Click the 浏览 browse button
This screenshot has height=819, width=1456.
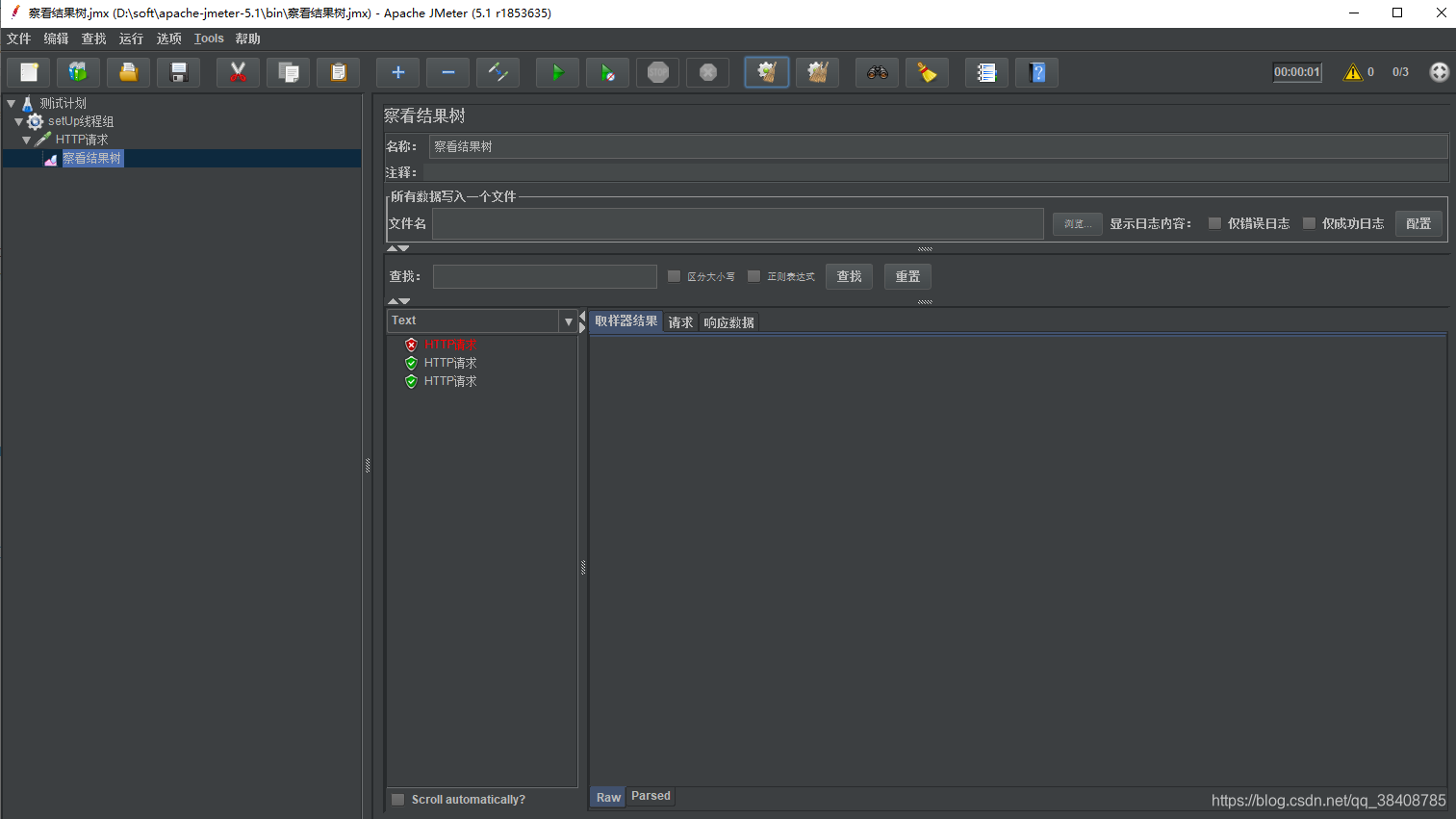[x=1077, y=223]
